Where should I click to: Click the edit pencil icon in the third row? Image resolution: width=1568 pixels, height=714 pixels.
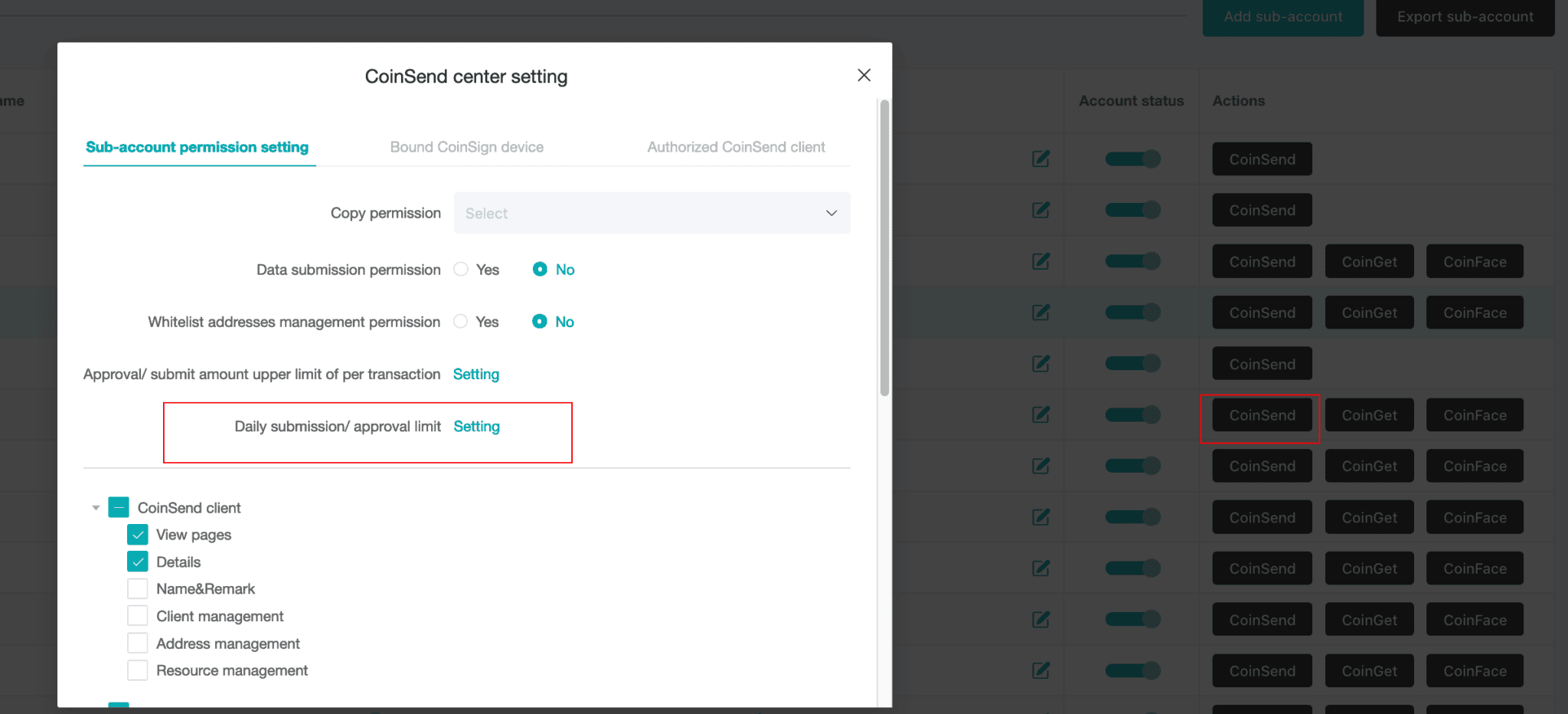1040,261
